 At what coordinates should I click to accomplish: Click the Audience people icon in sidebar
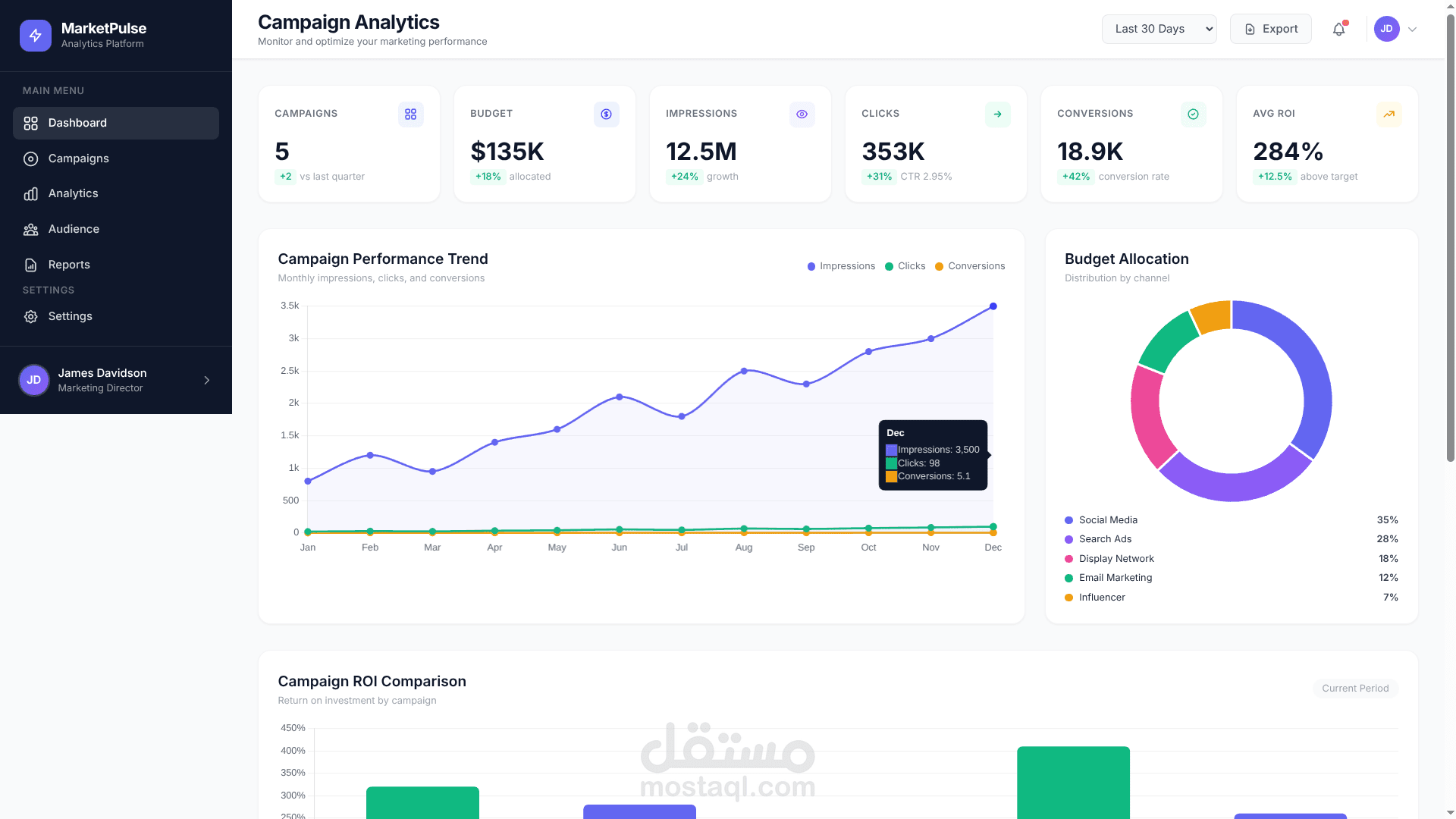tap(30, 229)
